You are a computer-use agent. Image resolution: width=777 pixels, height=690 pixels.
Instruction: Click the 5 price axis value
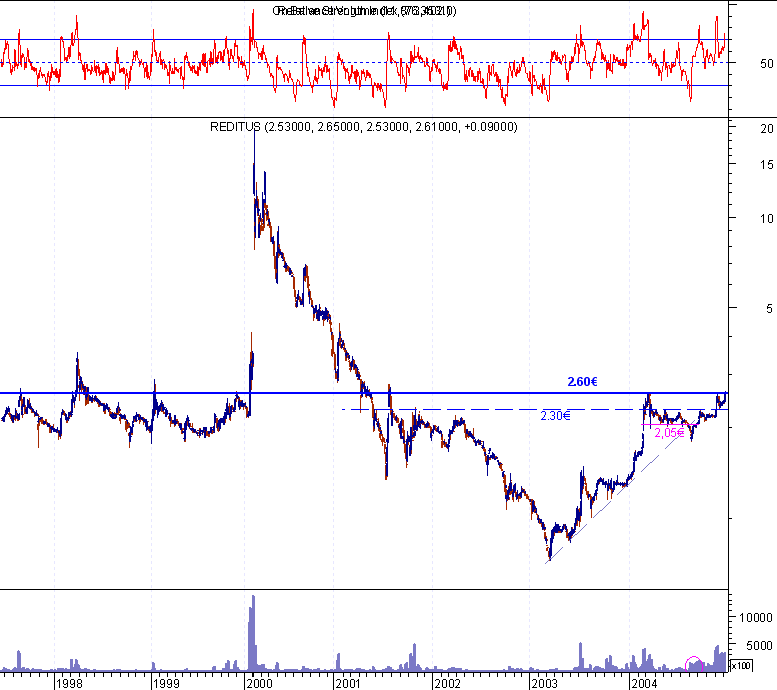[x=769, y=309]
